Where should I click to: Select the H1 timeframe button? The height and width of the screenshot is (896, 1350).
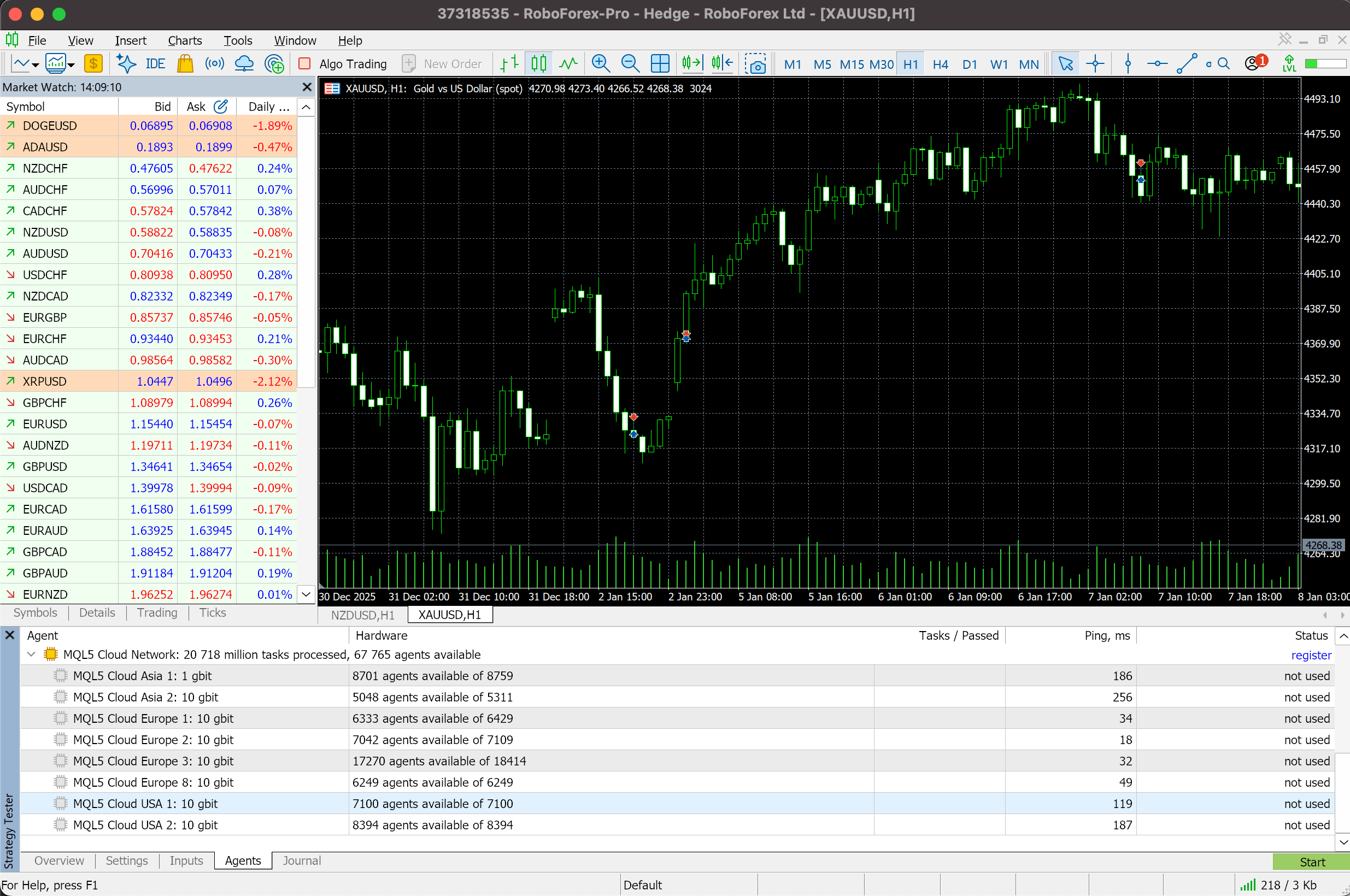pos(911,63)
